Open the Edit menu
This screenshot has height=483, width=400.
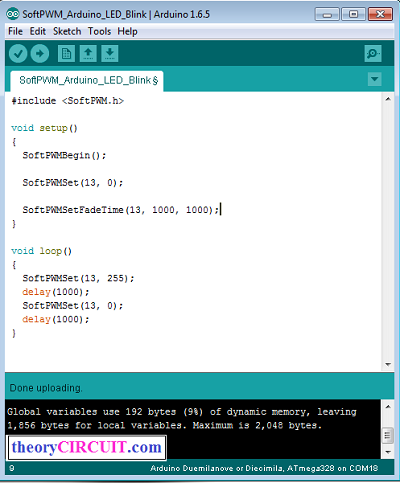coord(38,31)
